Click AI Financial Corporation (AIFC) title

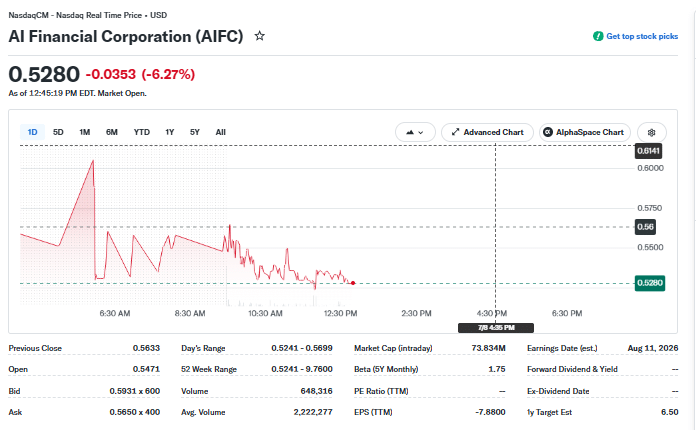point(126,36)
